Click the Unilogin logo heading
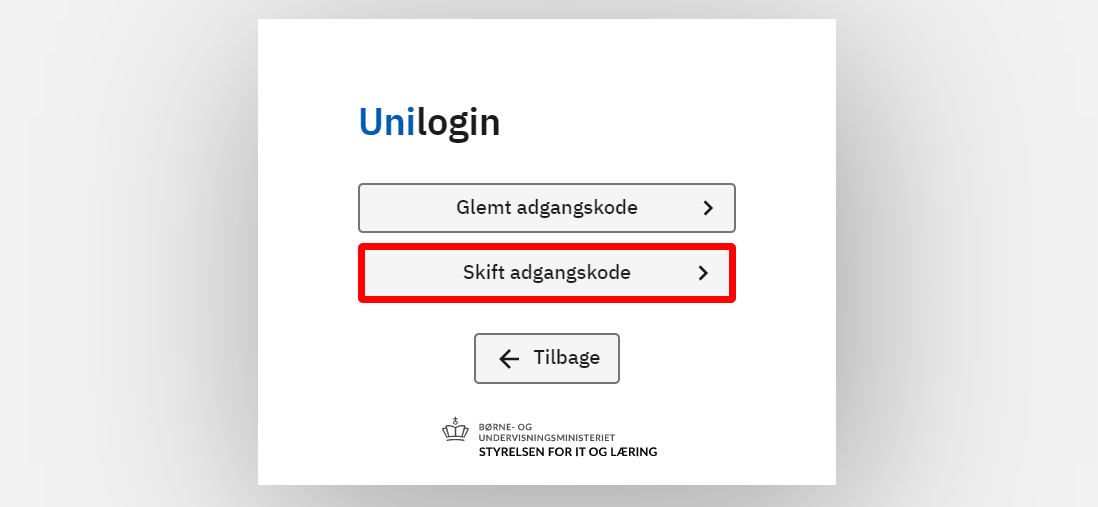1098x507 pixels. tap(429, 123)
